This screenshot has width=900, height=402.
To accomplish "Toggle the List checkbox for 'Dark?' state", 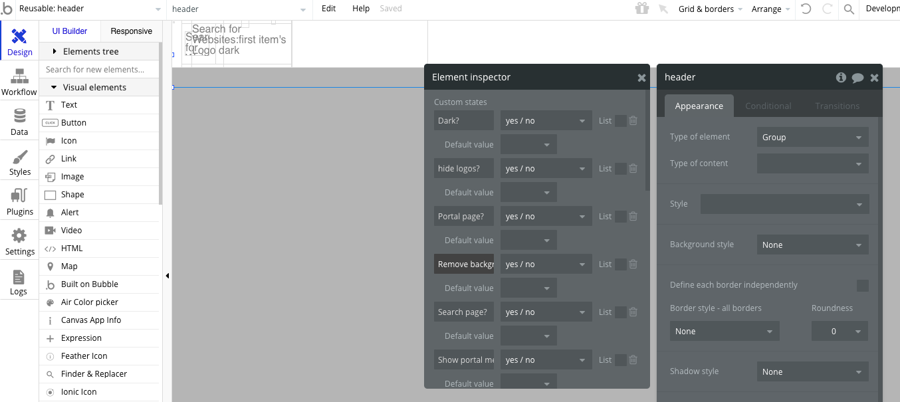I will 620,121.
